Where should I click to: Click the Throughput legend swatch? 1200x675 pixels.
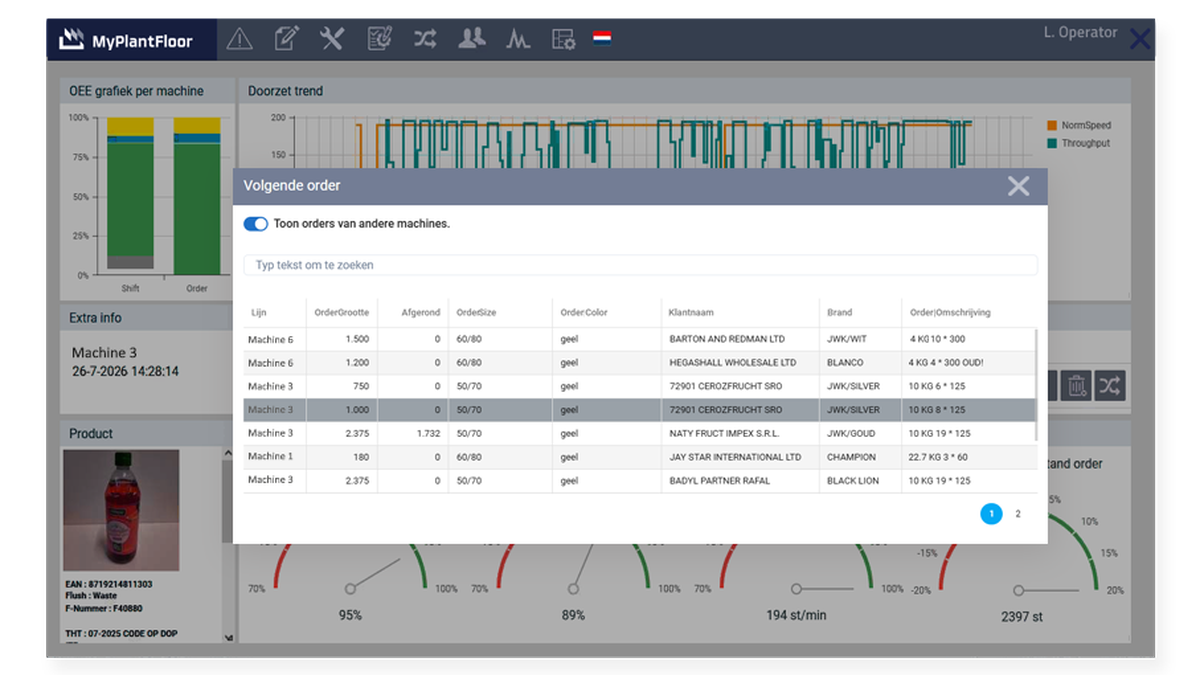click(1052, 144)
